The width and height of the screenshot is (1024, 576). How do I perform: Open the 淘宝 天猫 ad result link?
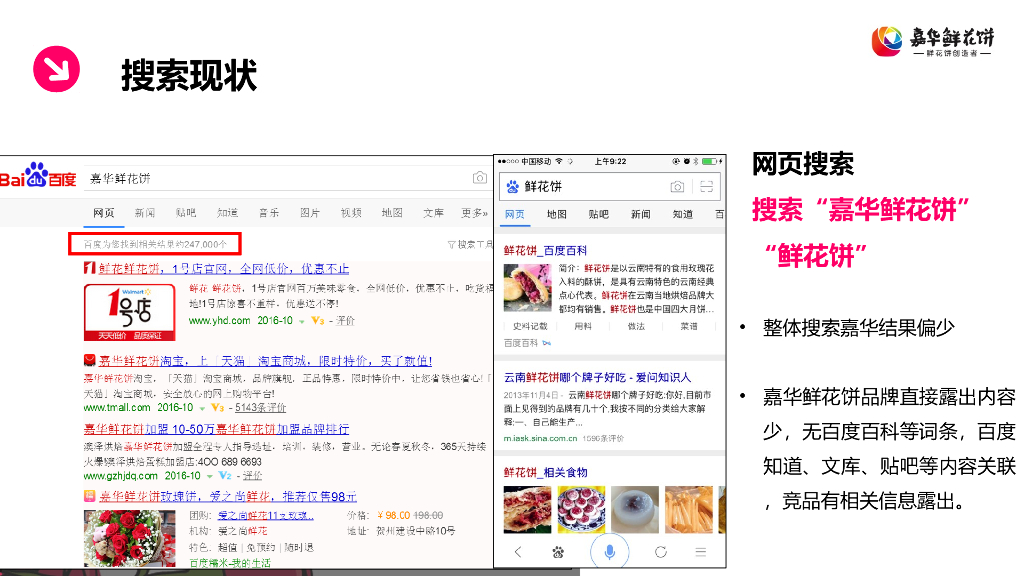tap(265, 360)
